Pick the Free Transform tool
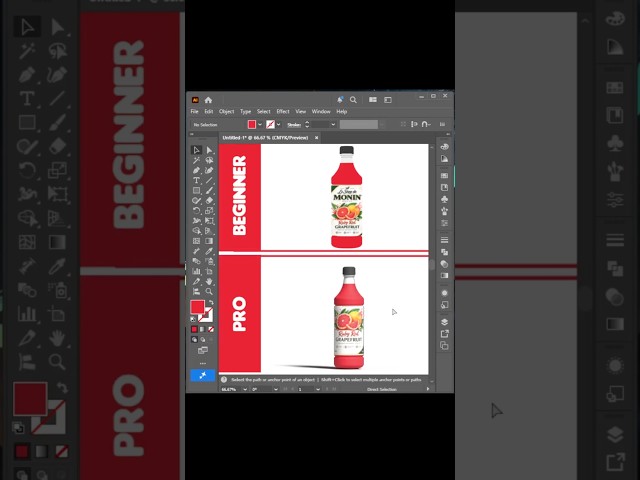 pos(209,221)
